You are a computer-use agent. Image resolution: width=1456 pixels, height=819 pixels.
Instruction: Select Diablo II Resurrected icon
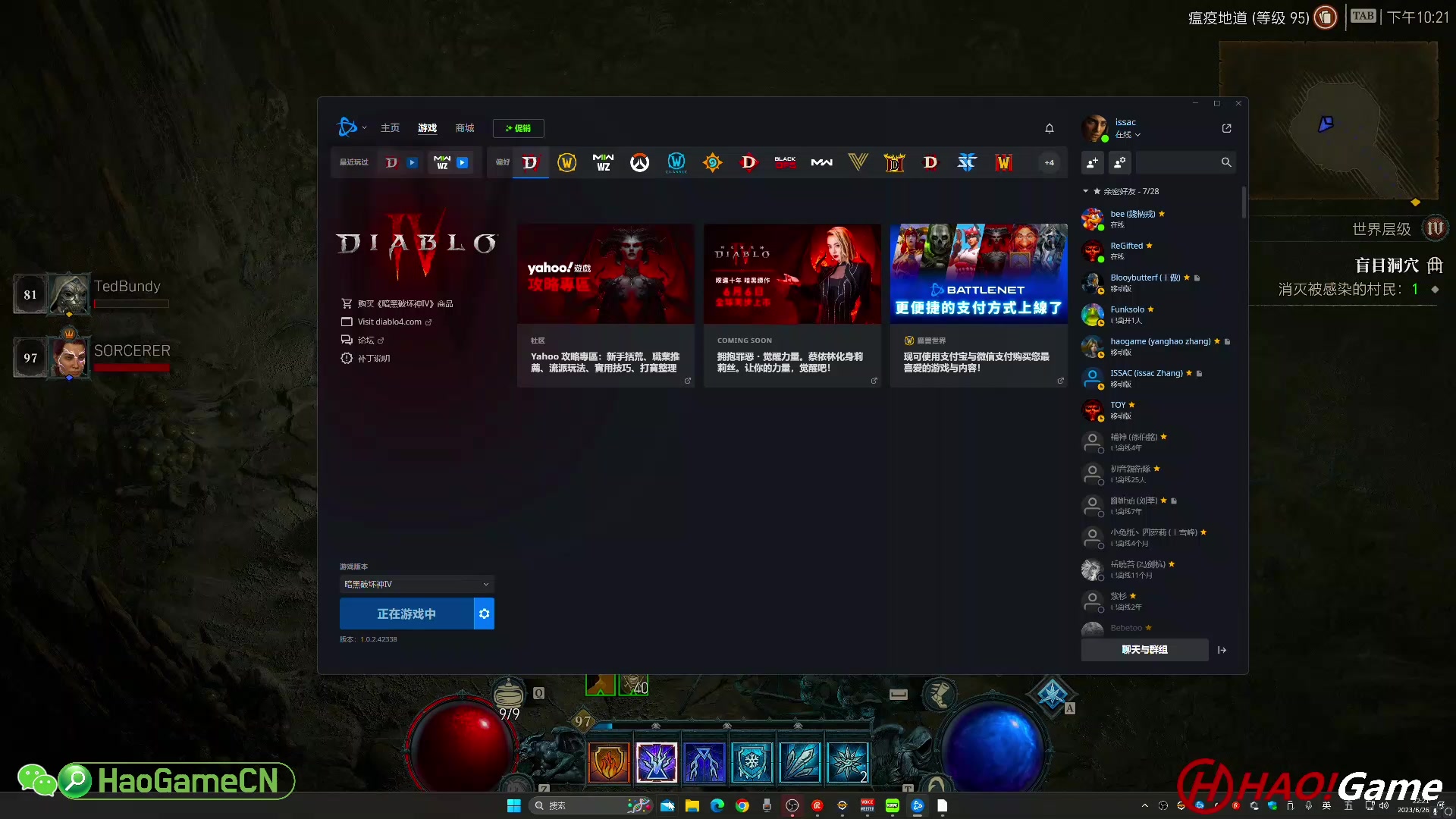[x=894, y=162]
